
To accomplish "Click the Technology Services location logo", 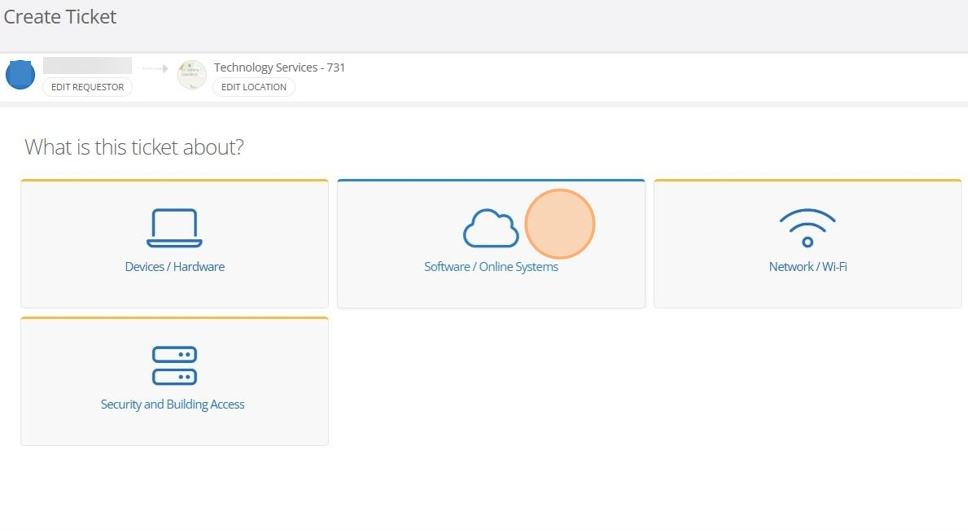I will tap(192, 75).
